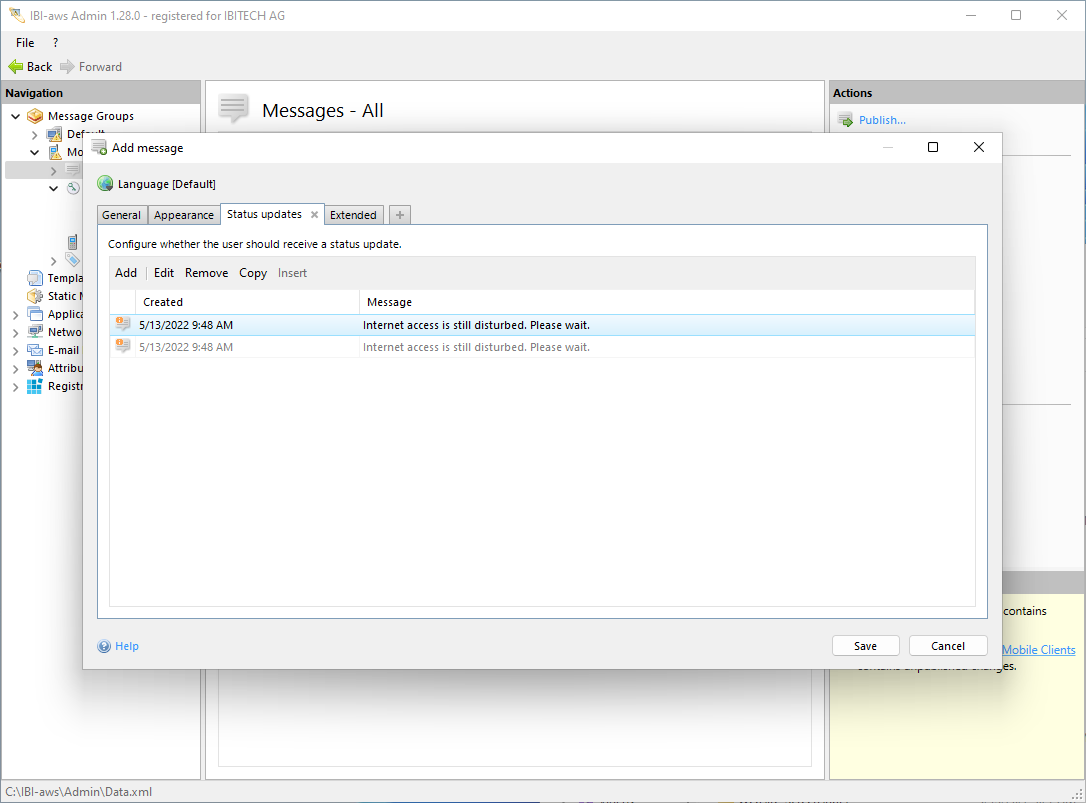Image resolution: width=1086 pixels, height=803 pixels.
Task: Click the blue Help question mark icon
Action: tap(104, 646)
